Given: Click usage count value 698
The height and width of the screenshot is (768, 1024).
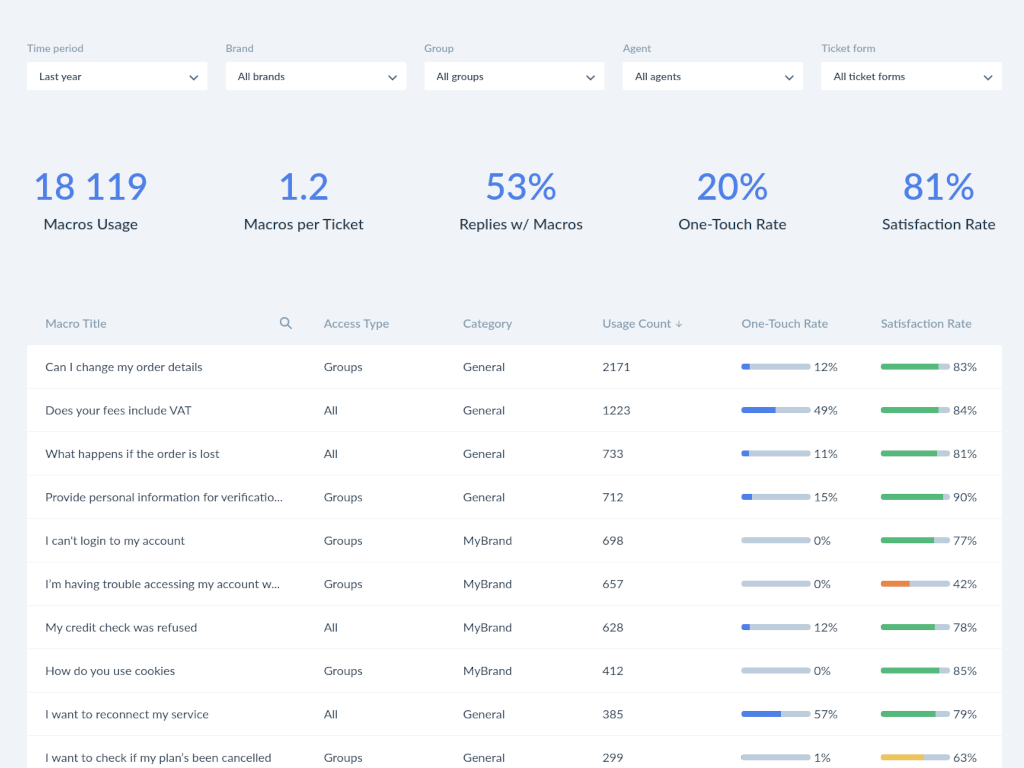Looking at the screenshot, I should coord(613,541).
